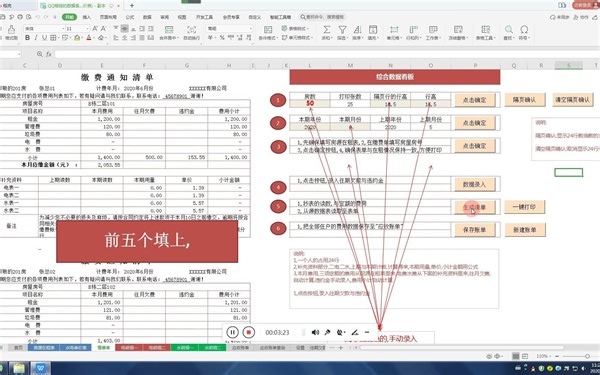Screen dimensions: 600x375
Task: Click the insert function fx icon
Action: click(49, 54)
